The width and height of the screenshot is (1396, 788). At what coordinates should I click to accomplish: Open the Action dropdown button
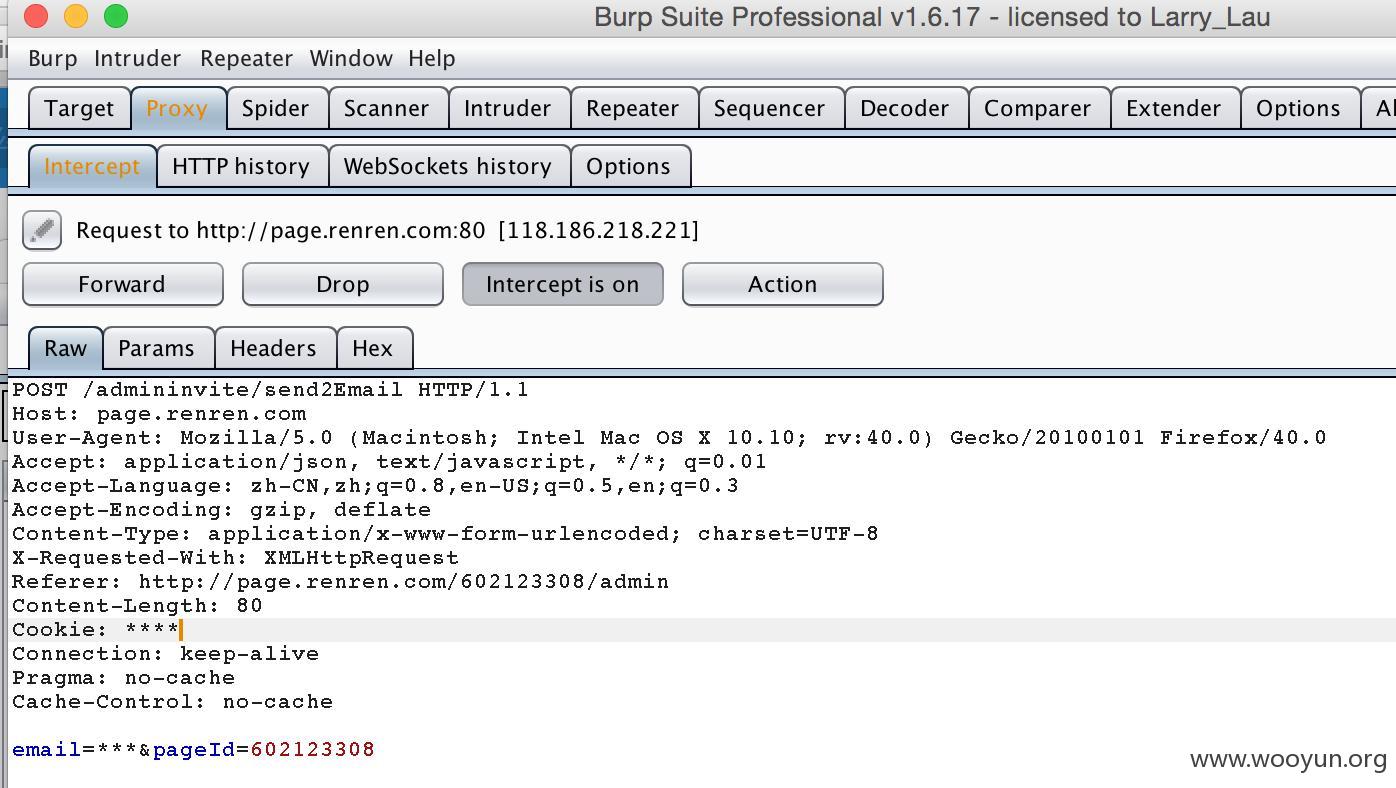782,284
